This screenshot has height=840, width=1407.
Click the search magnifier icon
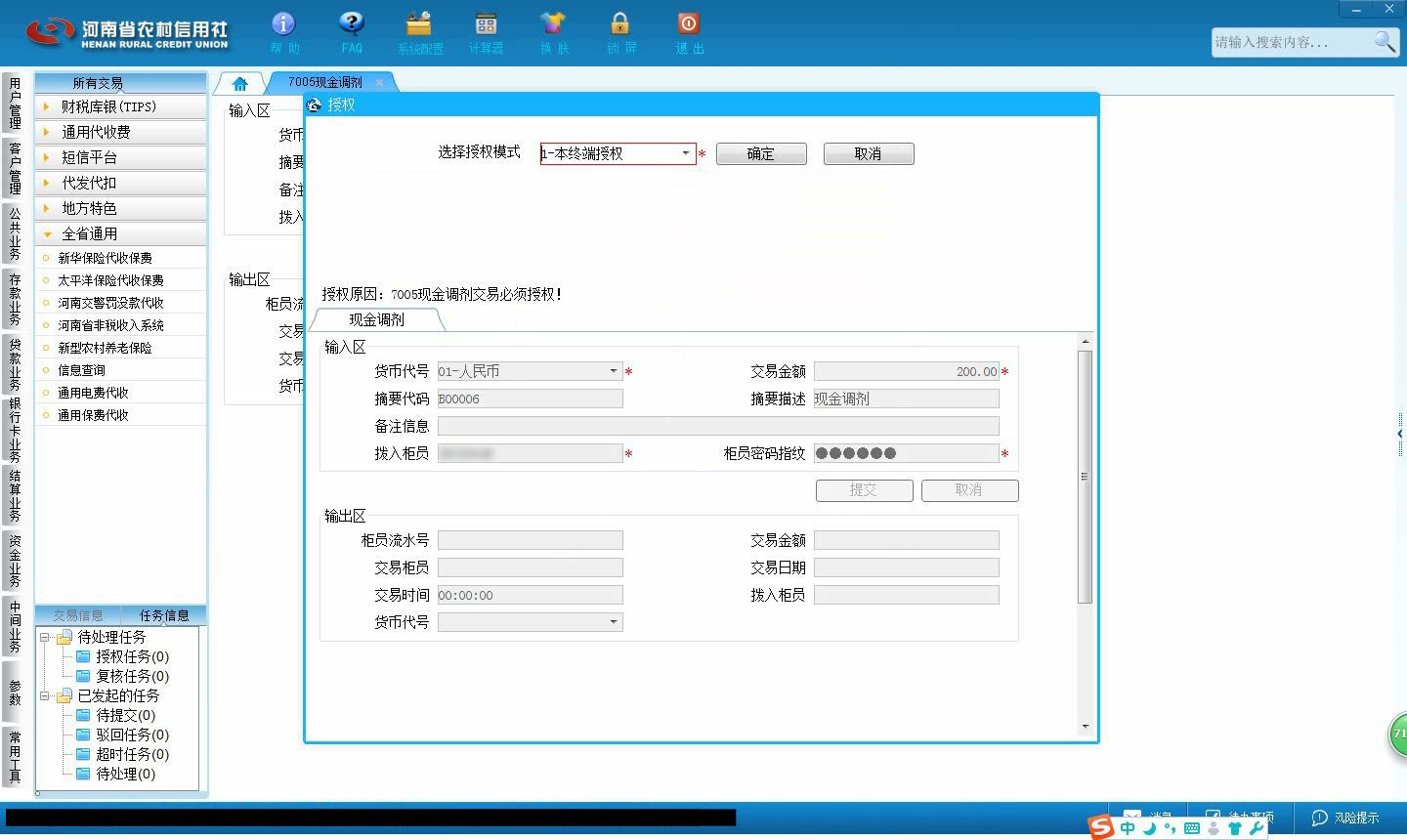[1384, 42]
